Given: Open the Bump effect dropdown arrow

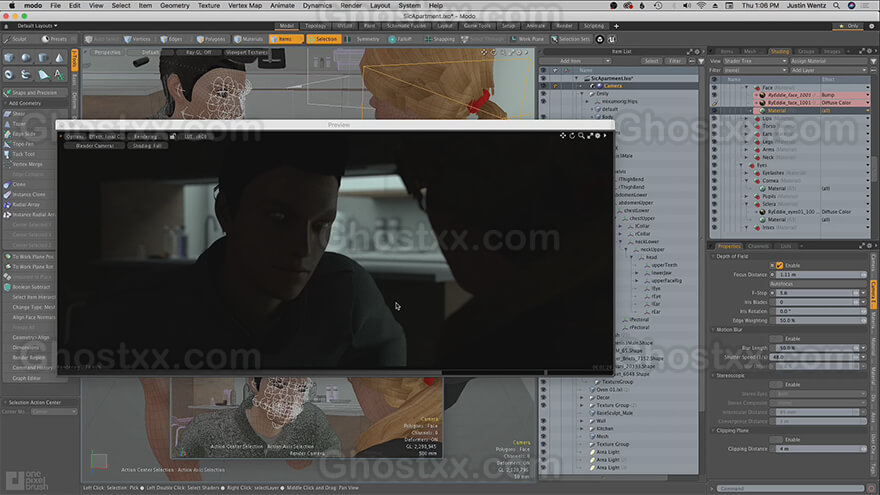Looking at the screenshot, I should pos(868,95).
